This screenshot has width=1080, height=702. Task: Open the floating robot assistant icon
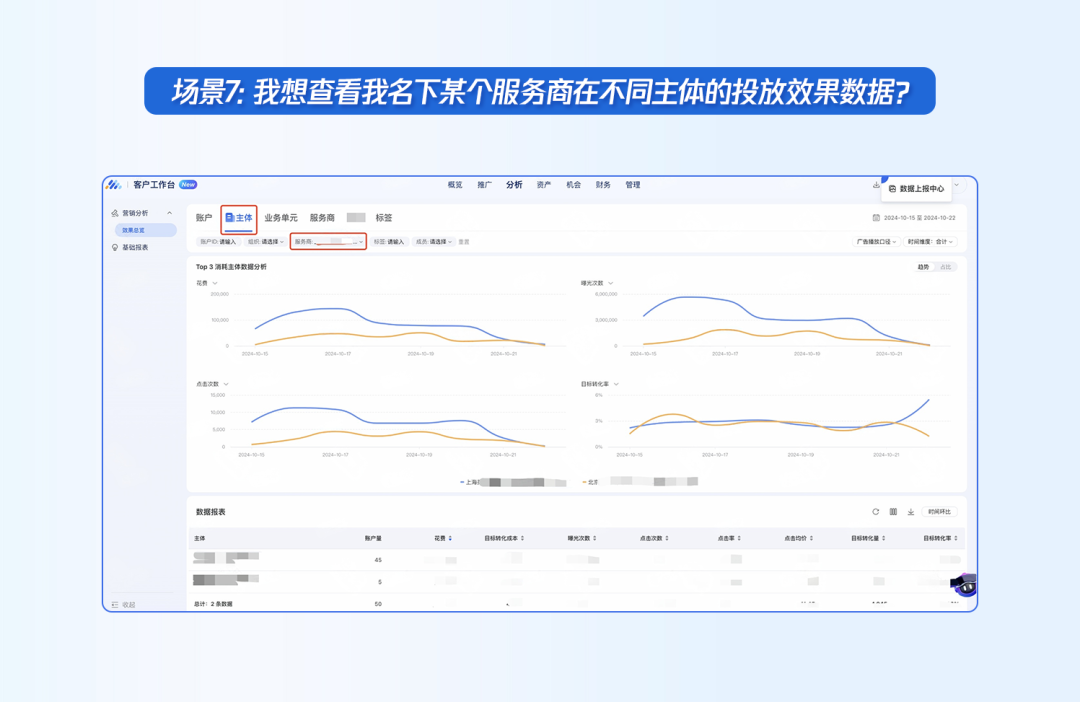point(964,585)
